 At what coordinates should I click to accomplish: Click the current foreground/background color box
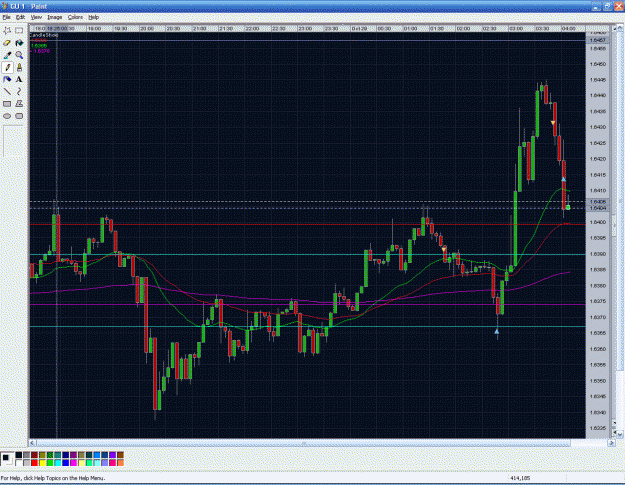7,459
